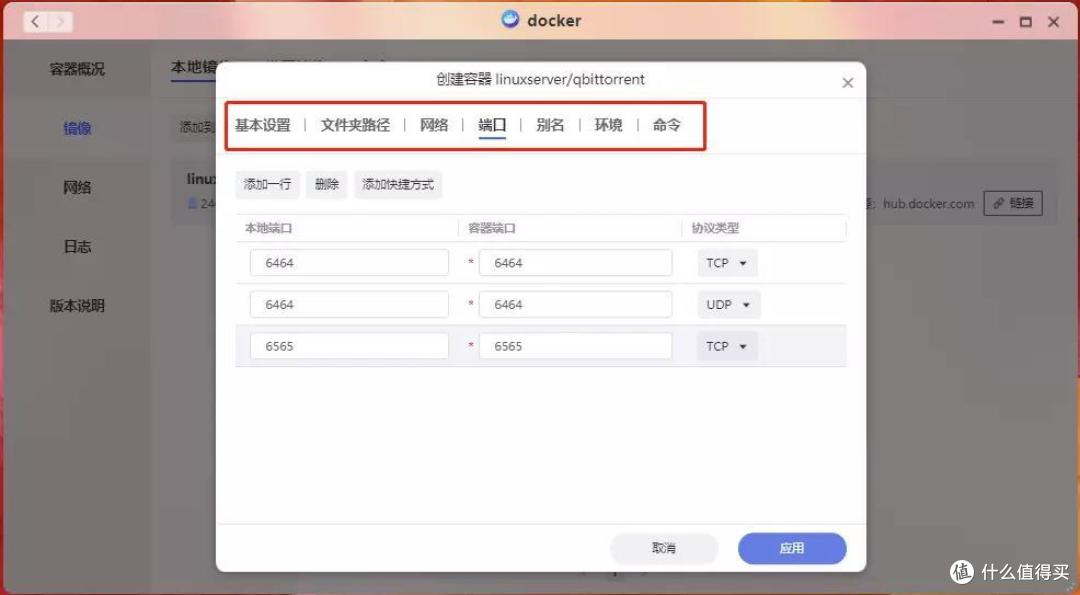Switch to the 别名 tab

tap(550, 125)
